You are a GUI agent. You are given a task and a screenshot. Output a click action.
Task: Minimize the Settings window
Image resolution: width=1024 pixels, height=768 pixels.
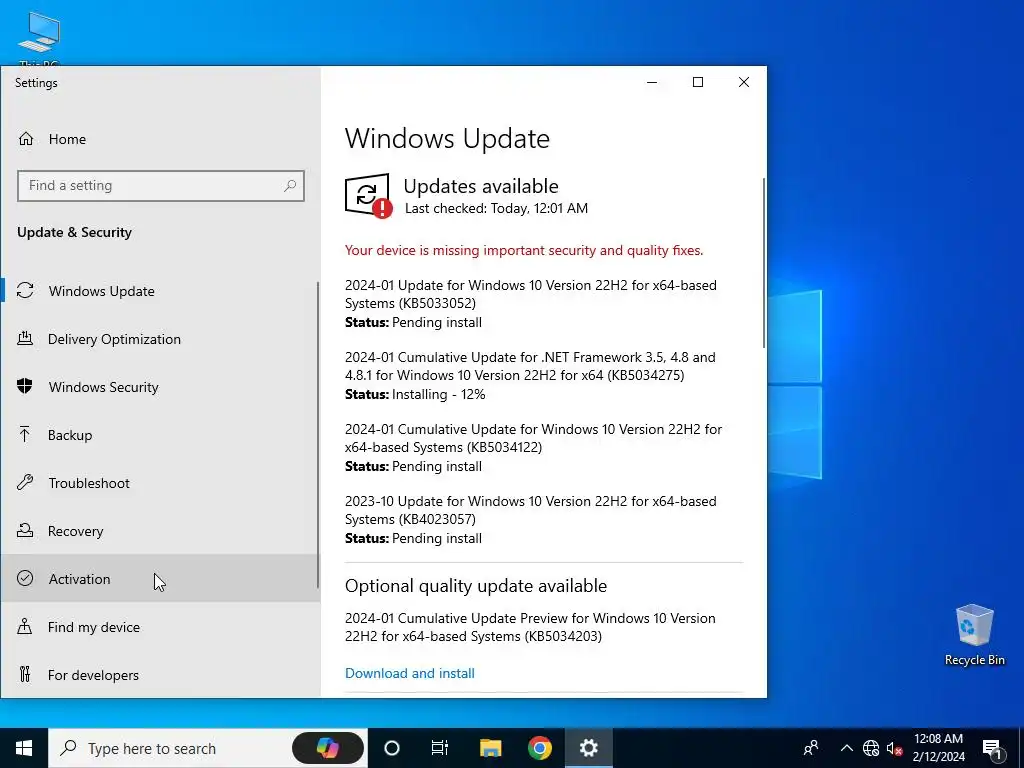pyautogui.click(x=652, y=82)
